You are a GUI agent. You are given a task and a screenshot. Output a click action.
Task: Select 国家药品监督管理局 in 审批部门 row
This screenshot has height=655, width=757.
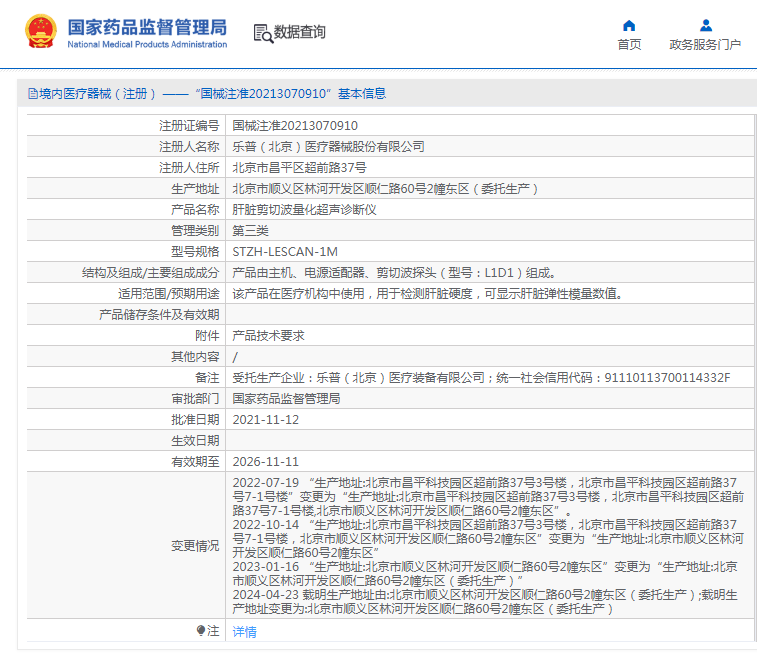coord(286,399)
